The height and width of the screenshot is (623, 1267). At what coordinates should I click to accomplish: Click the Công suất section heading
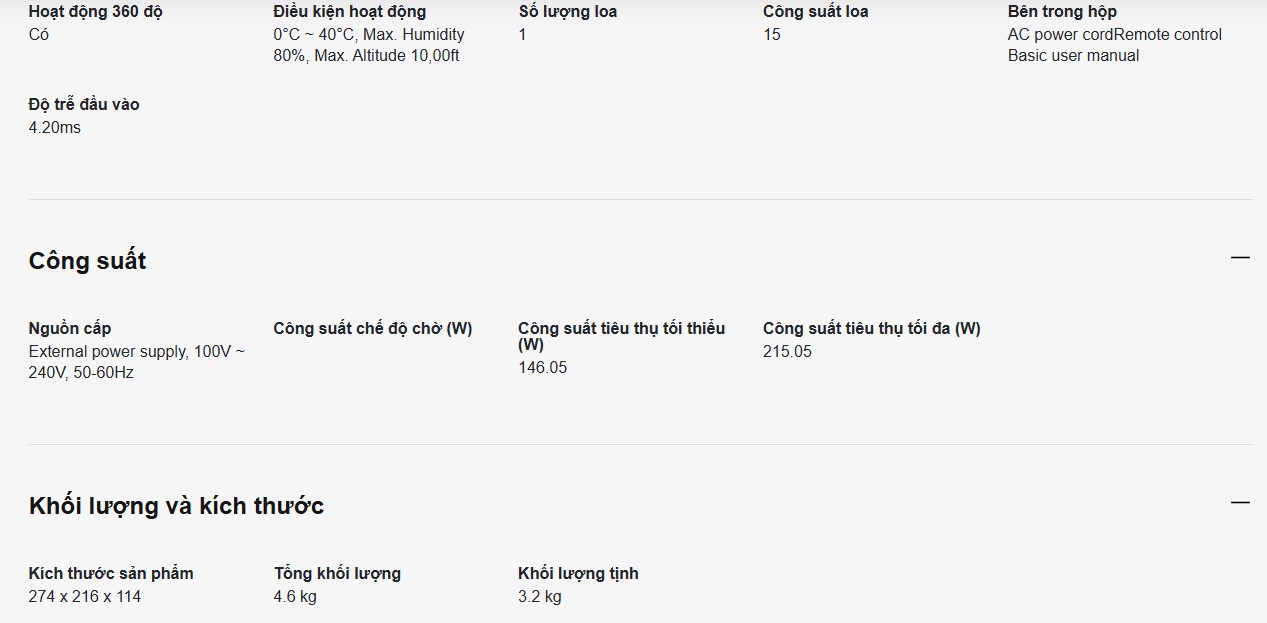(88, 261)
